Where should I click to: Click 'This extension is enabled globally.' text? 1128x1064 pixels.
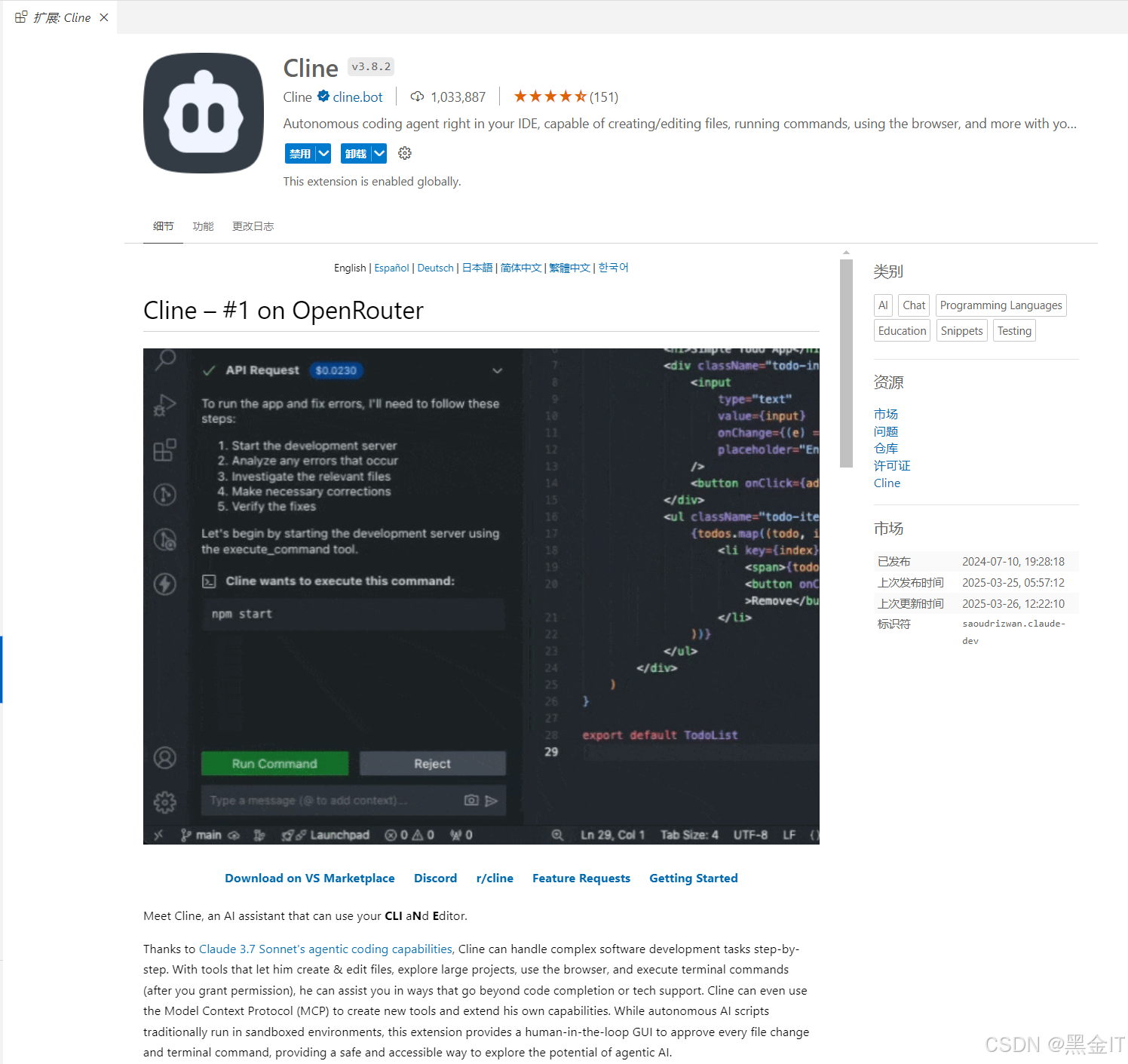(372, 182)
